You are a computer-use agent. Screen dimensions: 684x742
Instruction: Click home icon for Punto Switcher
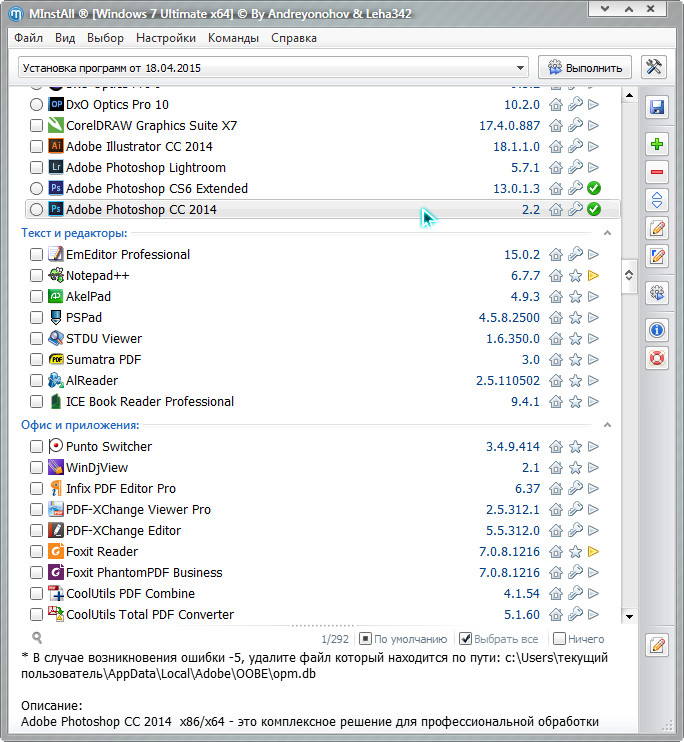click(x=556, y=446)
